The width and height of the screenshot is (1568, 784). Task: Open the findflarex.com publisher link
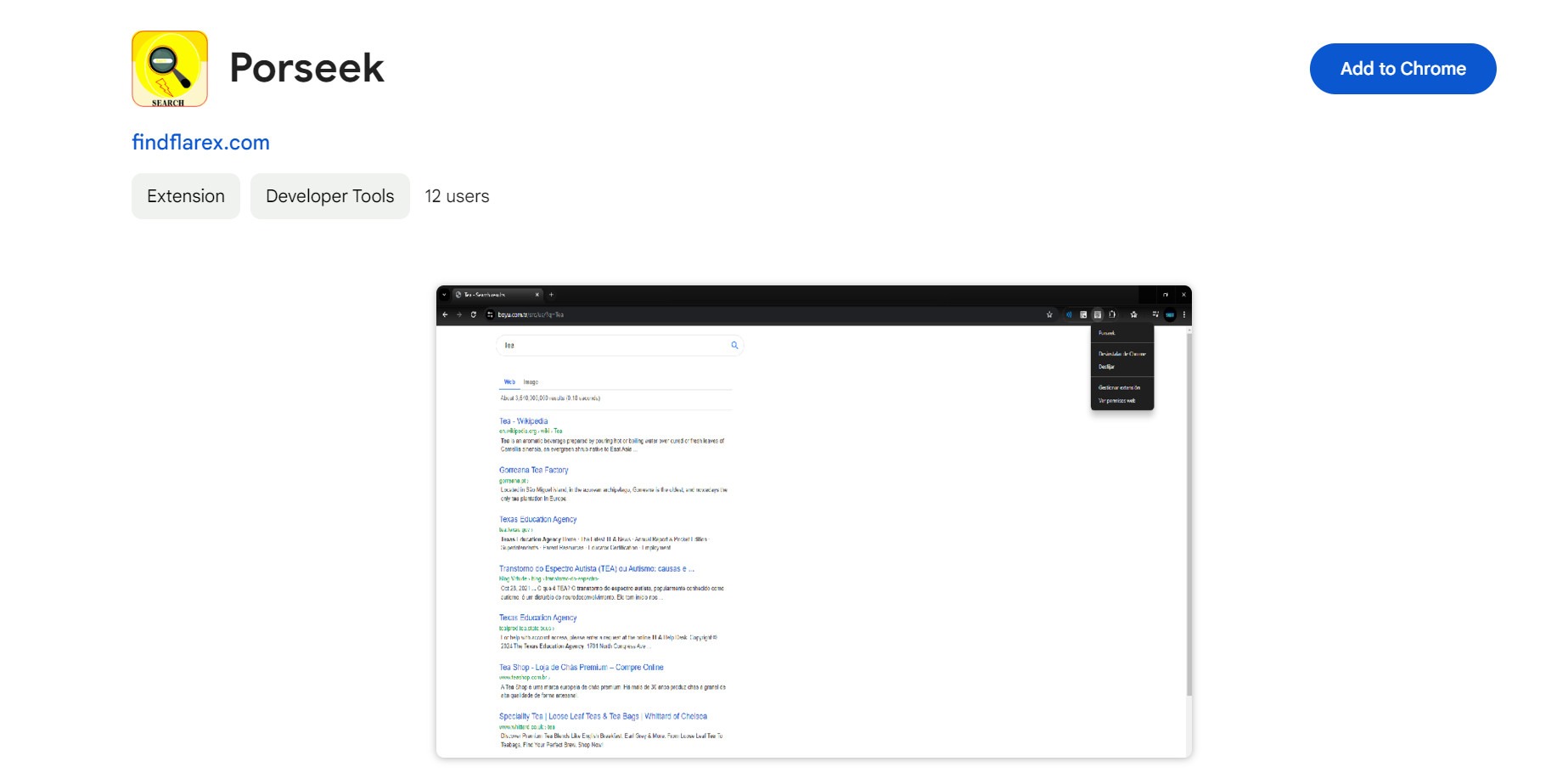click(200, 142)
